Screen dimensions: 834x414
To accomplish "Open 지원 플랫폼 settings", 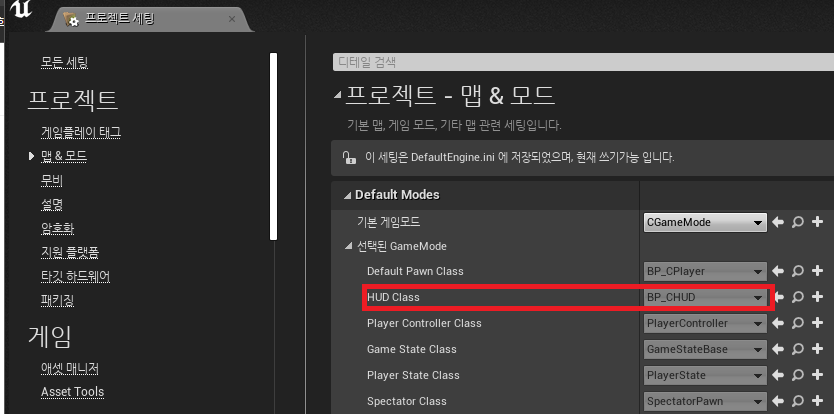I will 70,252.
